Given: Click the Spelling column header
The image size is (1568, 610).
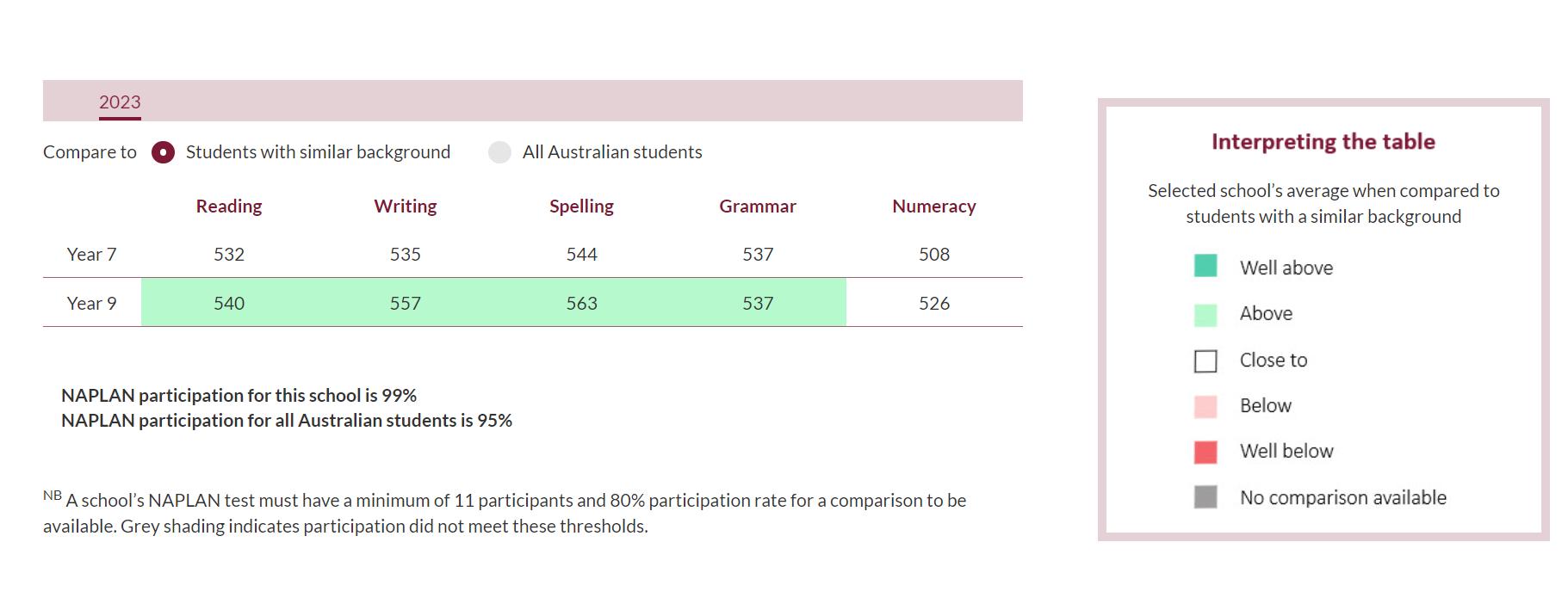Looking at the screenshot, I should [581, 206].
